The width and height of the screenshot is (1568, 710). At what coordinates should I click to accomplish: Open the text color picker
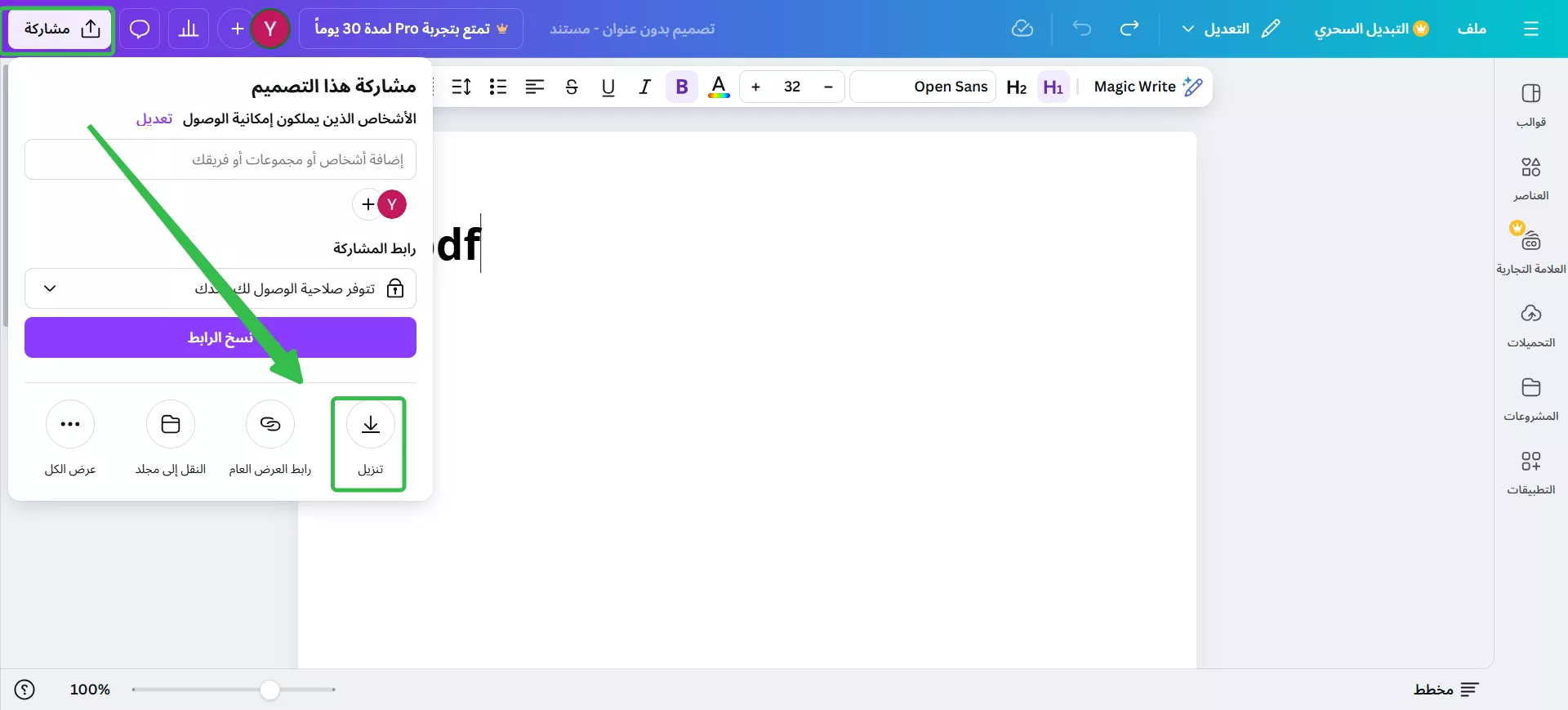719,87
